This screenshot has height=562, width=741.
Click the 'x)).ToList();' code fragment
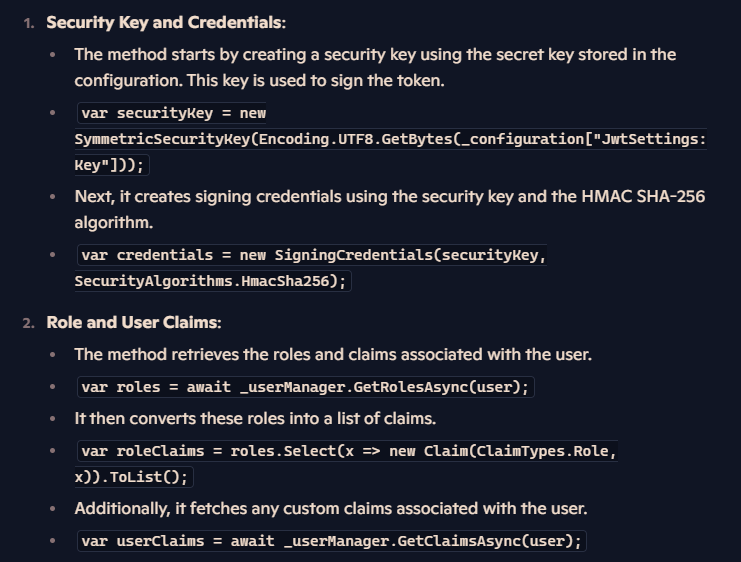coord(134,477)
